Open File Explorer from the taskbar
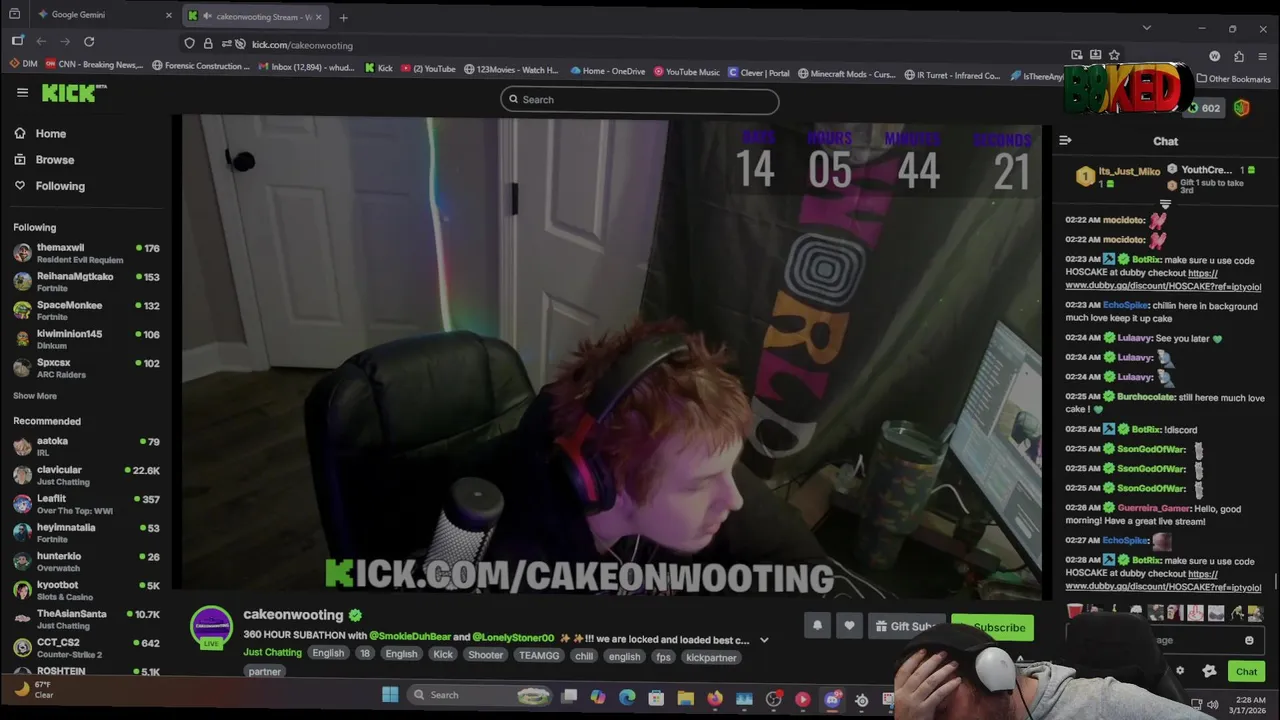Viewport: 1280px width, 720px height. [685, 698]
